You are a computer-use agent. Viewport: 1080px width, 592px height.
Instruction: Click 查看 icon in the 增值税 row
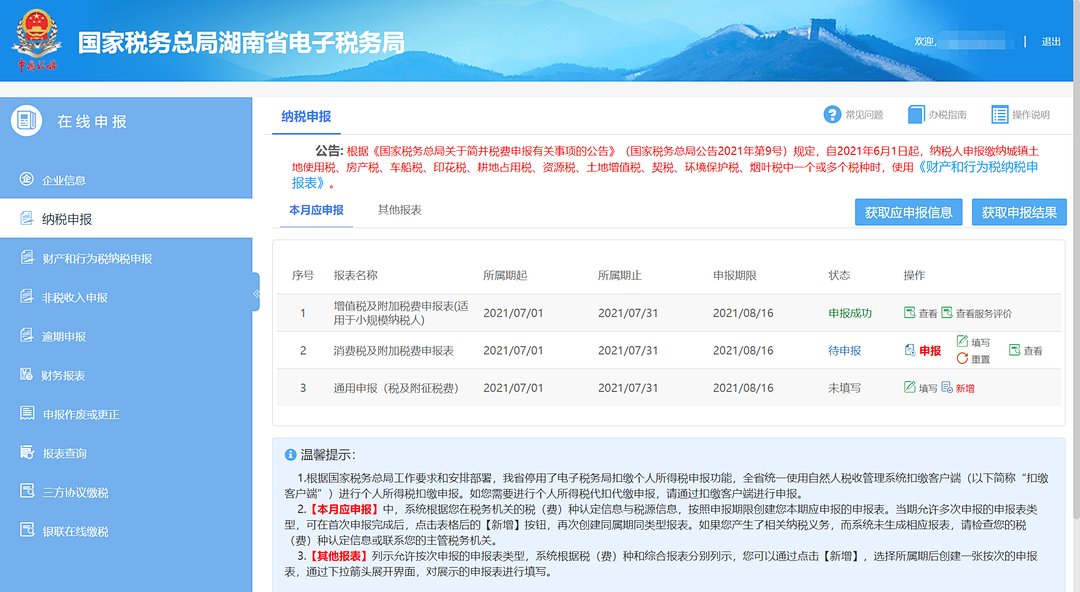point(909,313)
